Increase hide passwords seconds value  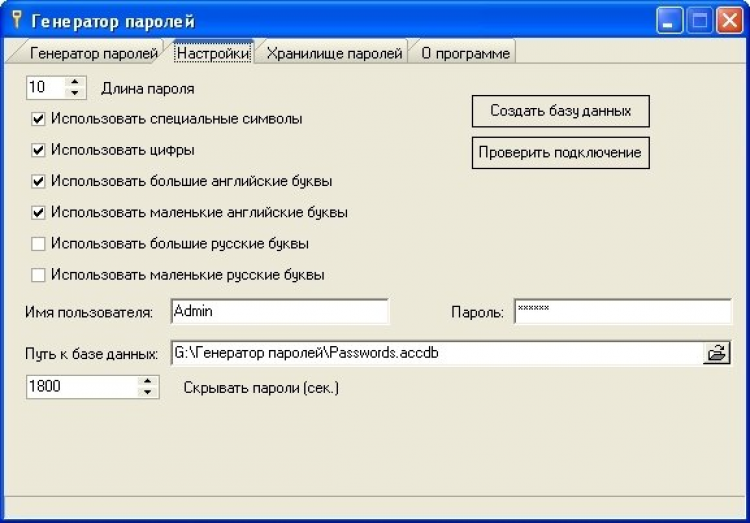pos(148,380)
